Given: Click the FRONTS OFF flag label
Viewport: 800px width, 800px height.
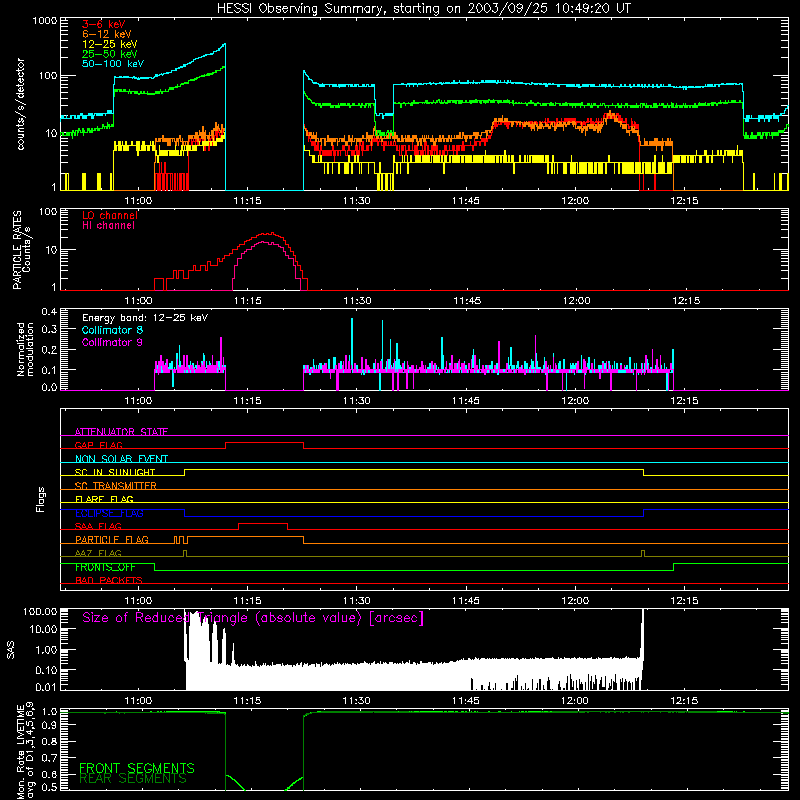Looking at the screenshot, I should (x=105, y=567).
